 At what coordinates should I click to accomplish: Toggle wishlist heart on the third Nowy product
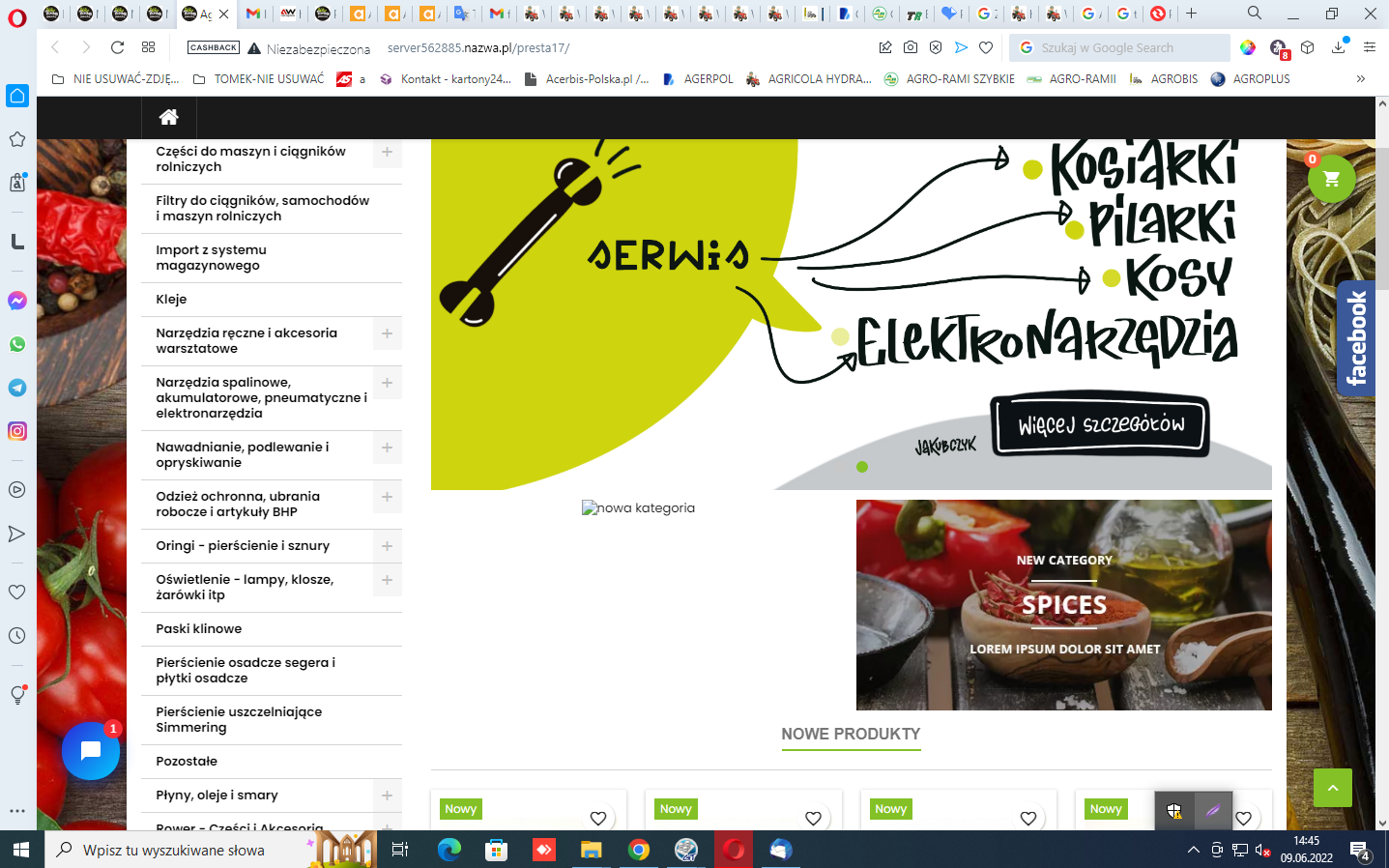coord(1028,819)
